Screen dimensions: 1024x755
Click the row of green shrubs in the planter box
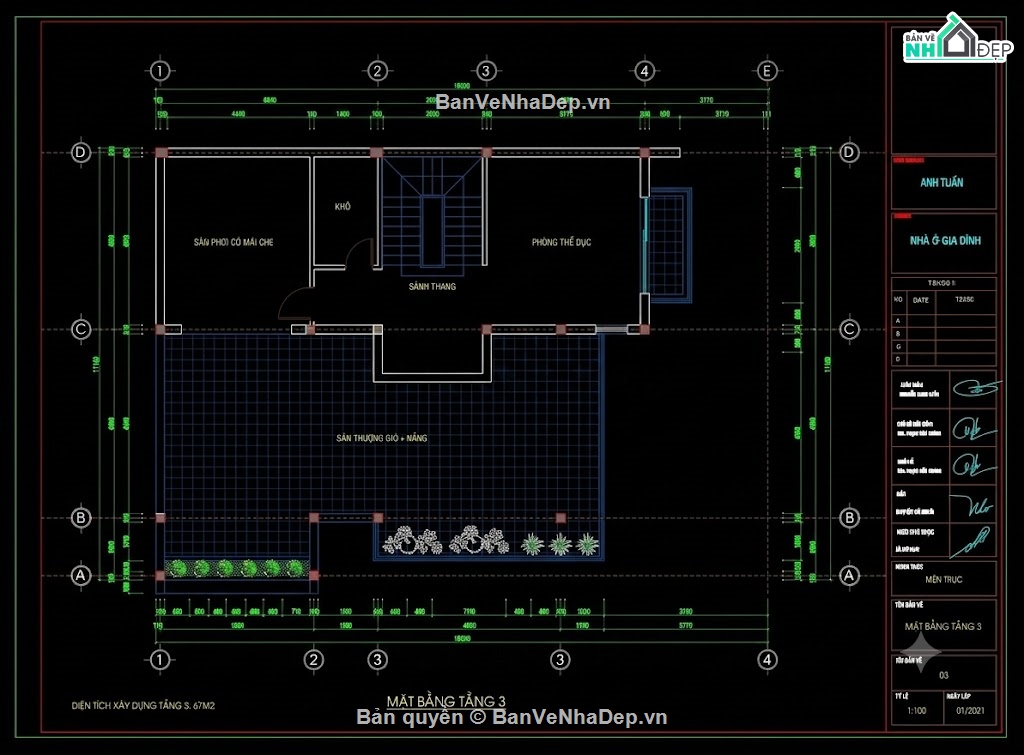(x=236, y=568)
